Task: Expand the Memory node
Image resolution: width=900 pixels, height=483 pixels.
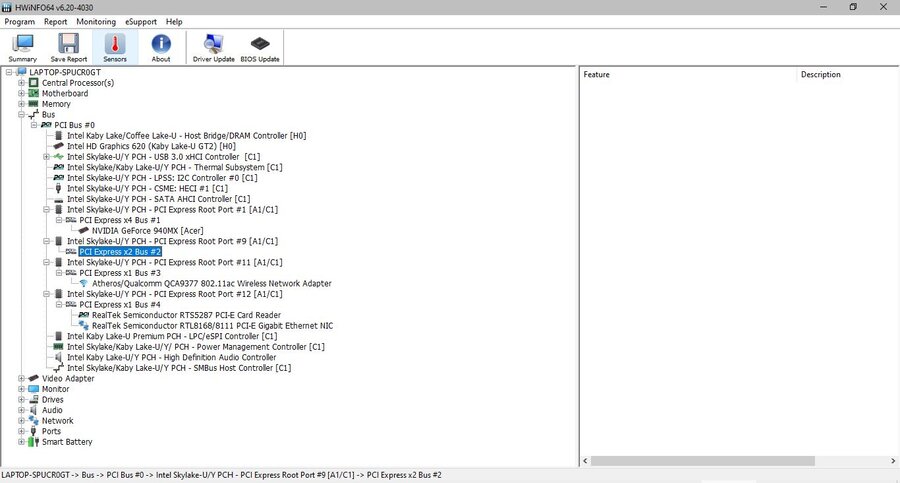Action: (x=21, y=104)
